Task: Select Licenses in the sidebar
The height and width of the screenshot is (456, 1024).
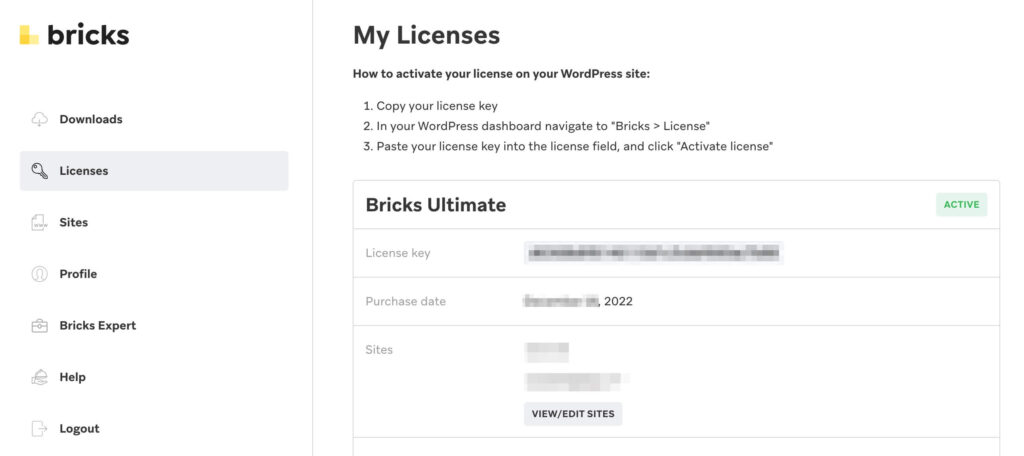Action: click(84, 171)
